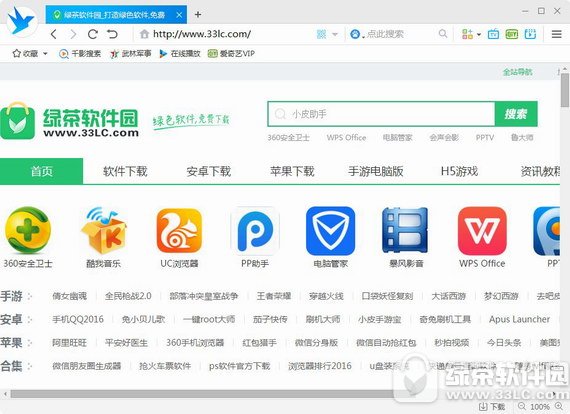
Task: Open 千影搜索 bookmark
Action: [80, 54]
